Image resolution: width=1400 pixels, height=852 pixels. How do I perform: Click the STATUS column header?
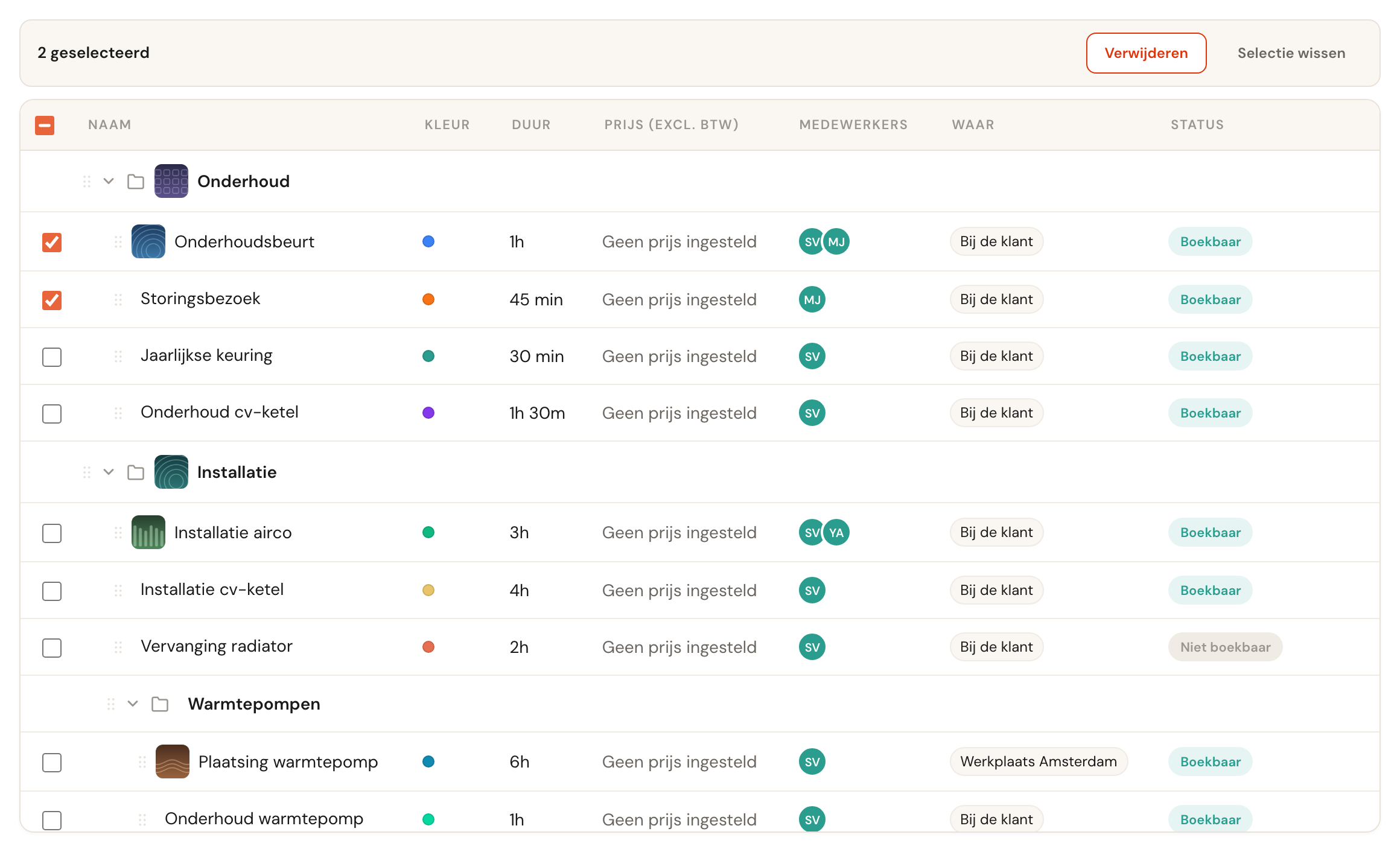(x=1197, y=124)
